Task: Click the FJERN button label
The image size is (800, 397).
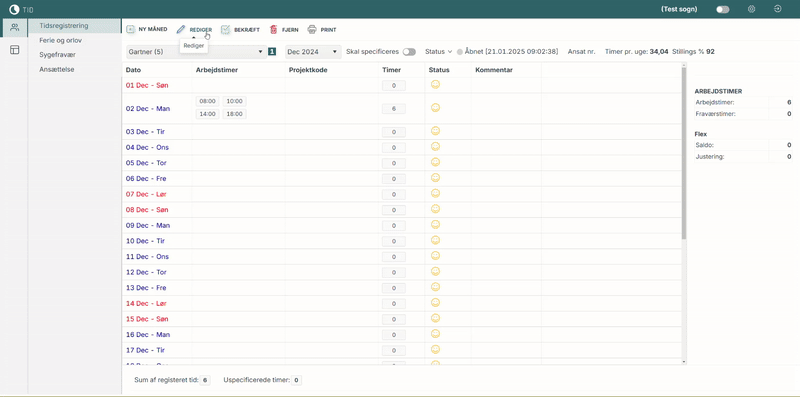Action: (290, 30)
